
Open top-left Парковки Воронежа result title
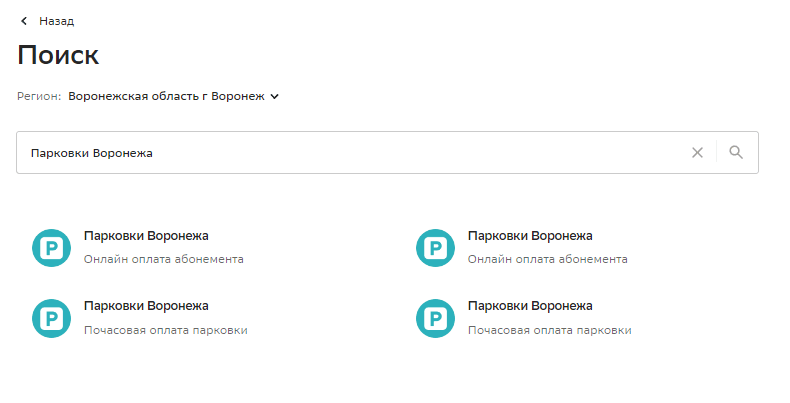pyautogui.click(x=146, y=236)
